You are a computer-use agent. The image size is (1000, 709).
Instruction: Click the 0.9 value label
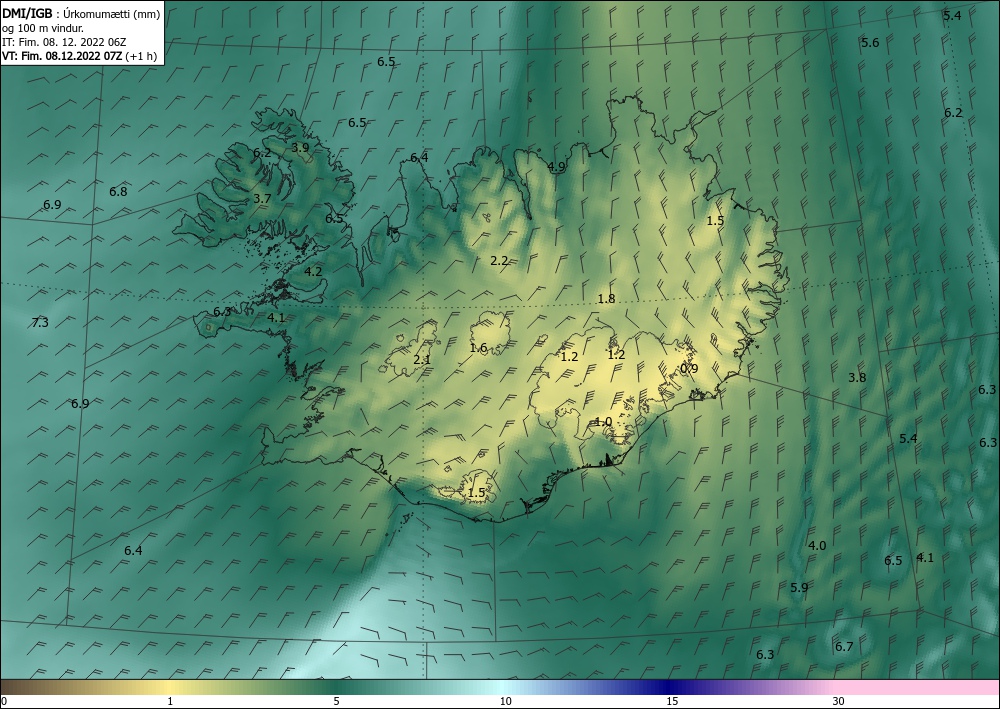coord(689,369)
